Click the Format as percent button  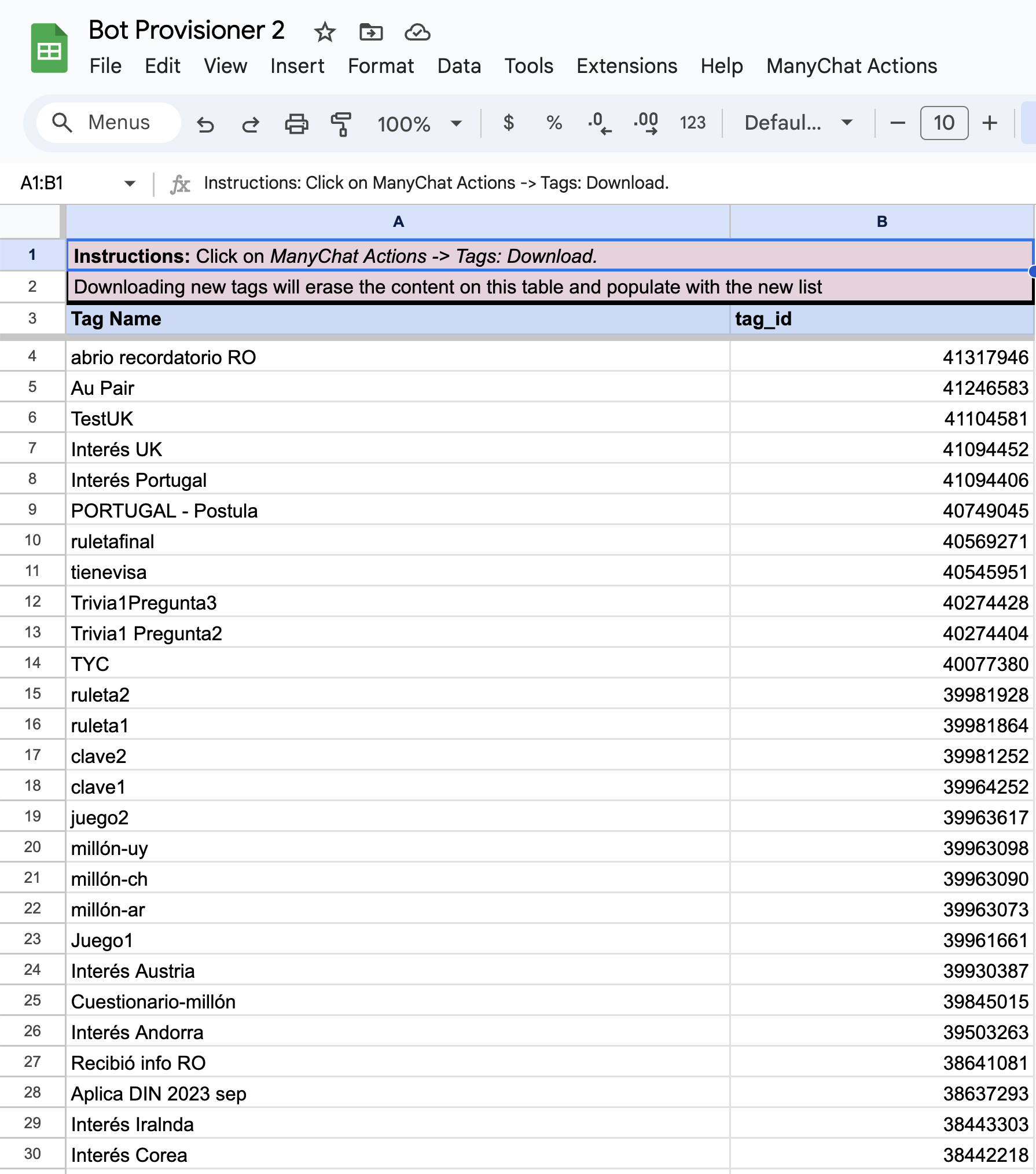tap(554, 123)
